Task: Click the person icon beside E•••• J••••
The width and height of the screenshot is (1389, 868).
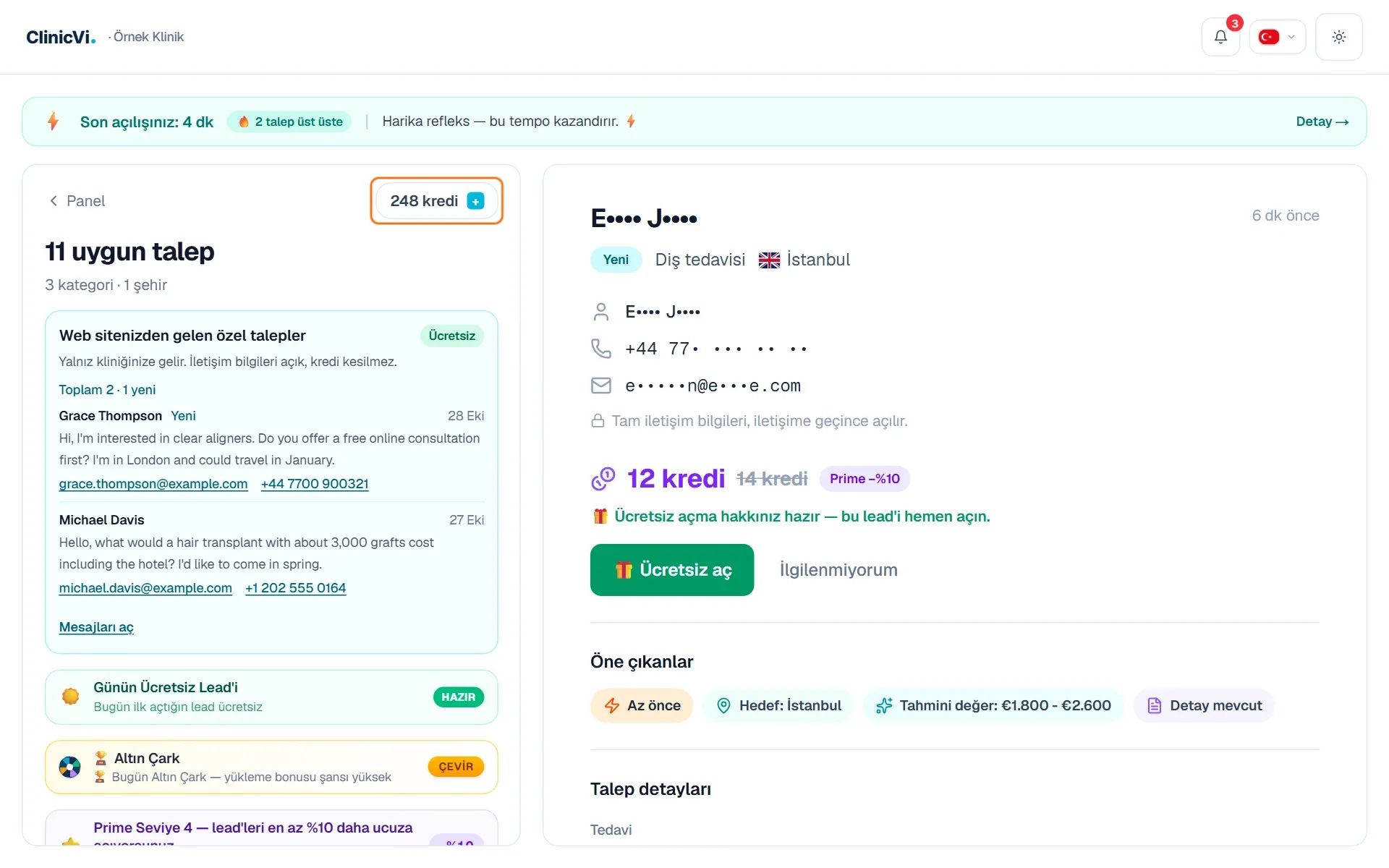Action: (x=601, y=312)
